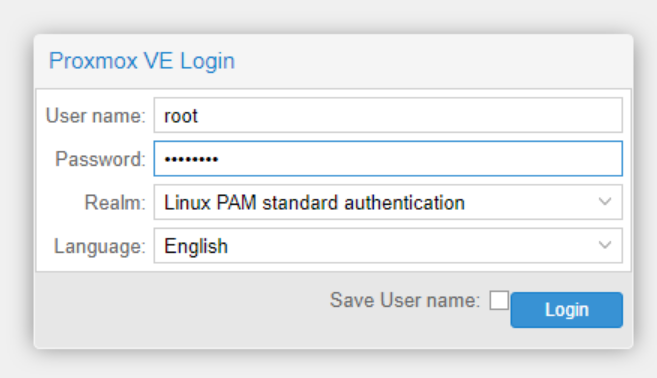657x378 pixels.
Task: Expand the Realm dropdown arrow
Action: pyautogui.click(x=605, y=202)
